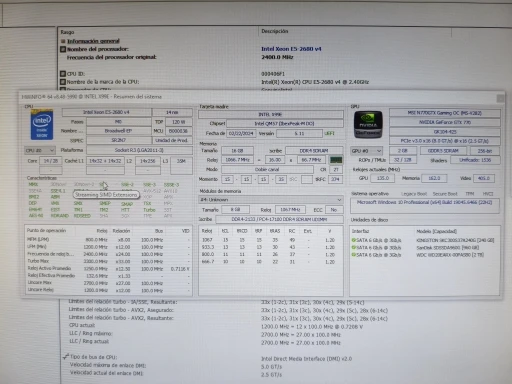512x384 pixels.
Task: Click the 'Legacy Boot' indicator label
Action: pos(414,194)
